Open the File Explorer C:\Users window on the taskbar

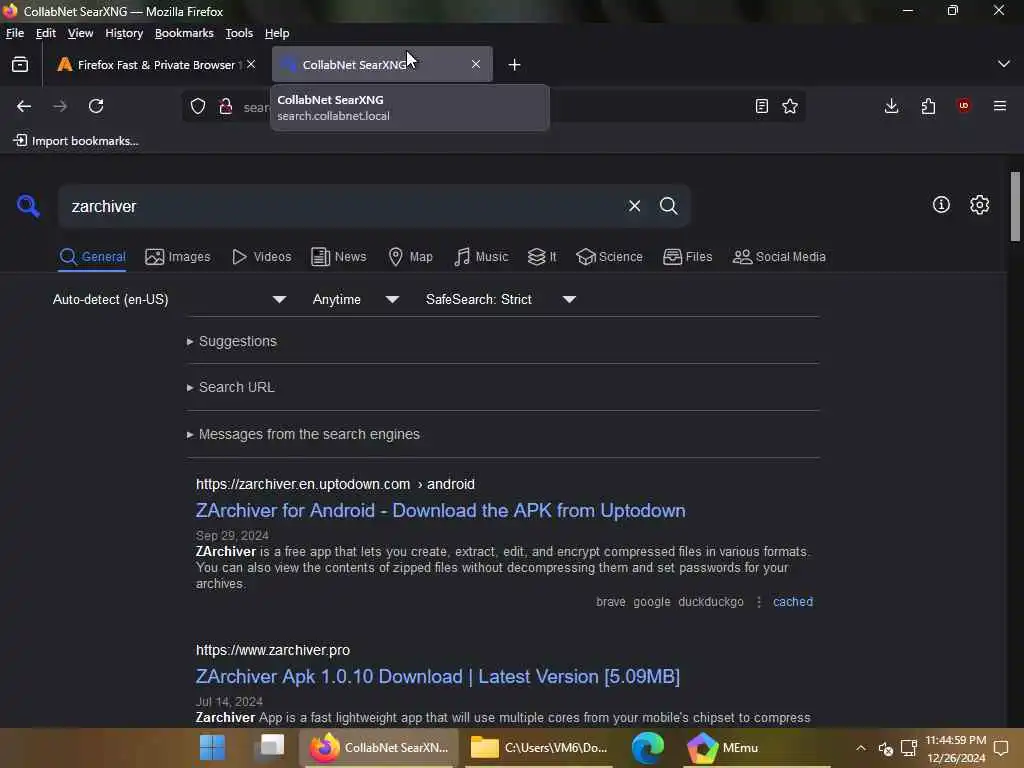(x=539, y=748)
